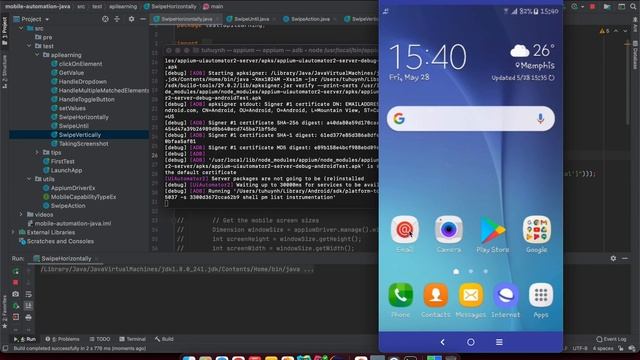Open Play Store on phone screen

[x=493, y=230]
